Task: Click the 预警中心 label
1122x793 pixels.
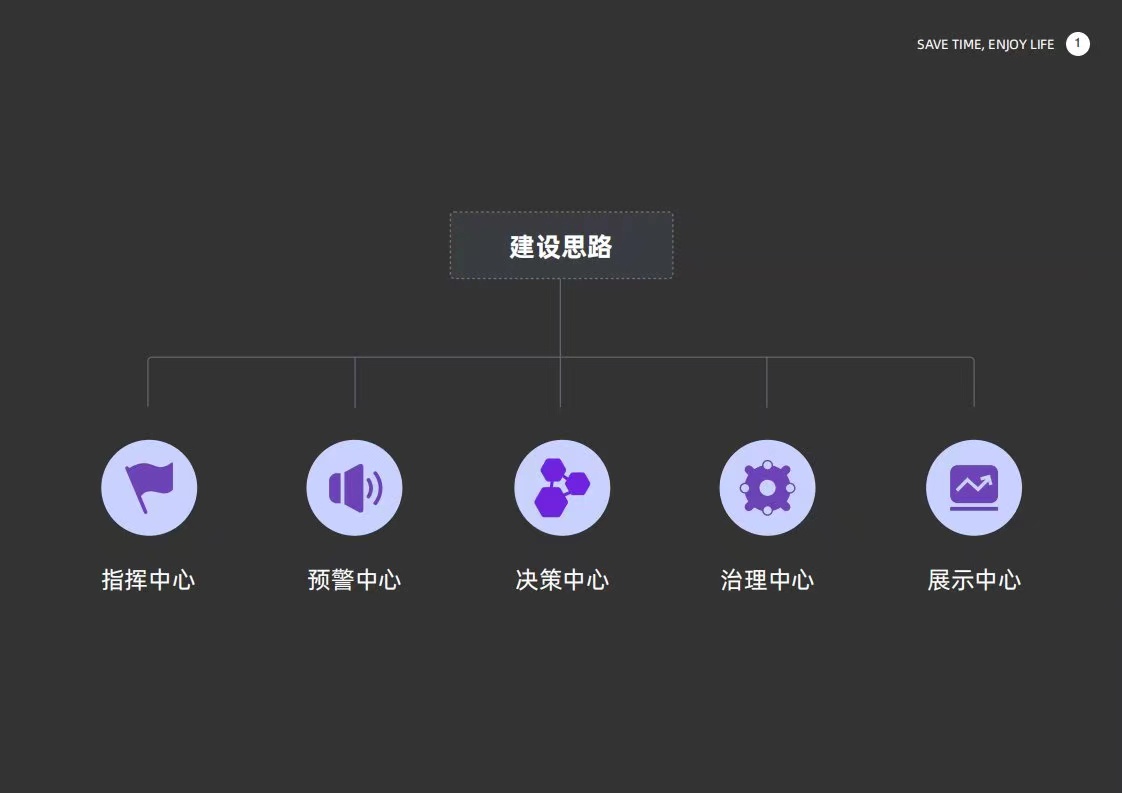Action: (354, 580)
